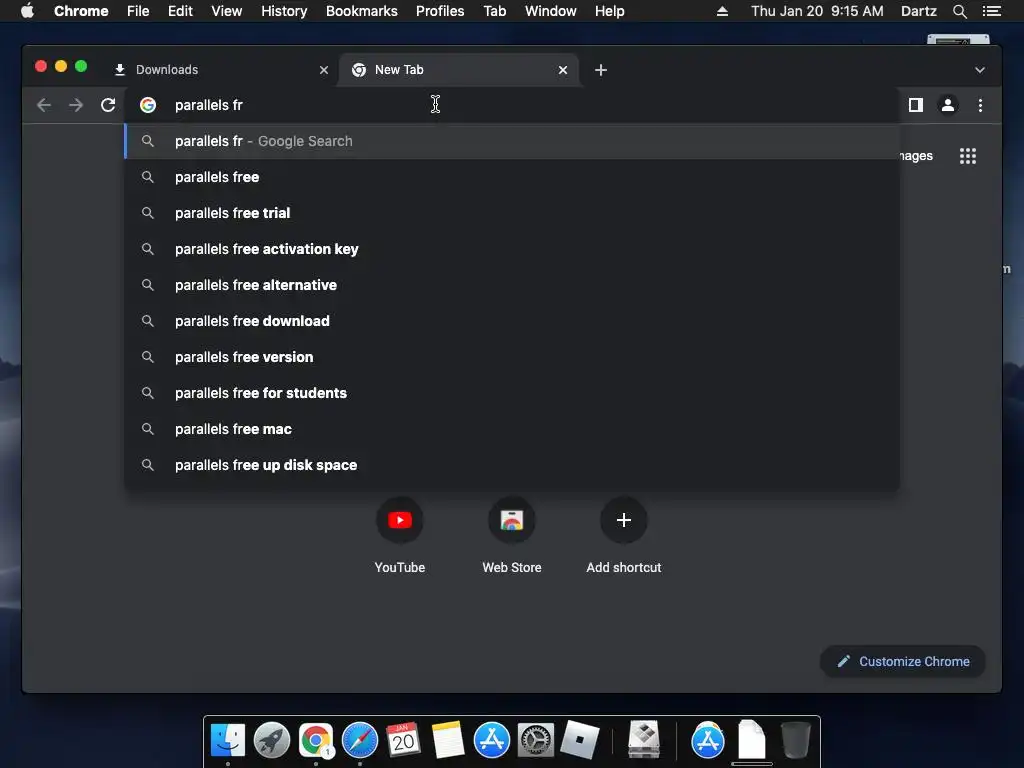The image size is (1024, 768).
Task: Choose 'parallels free alternative' suggestion
Action: point(512,285)
